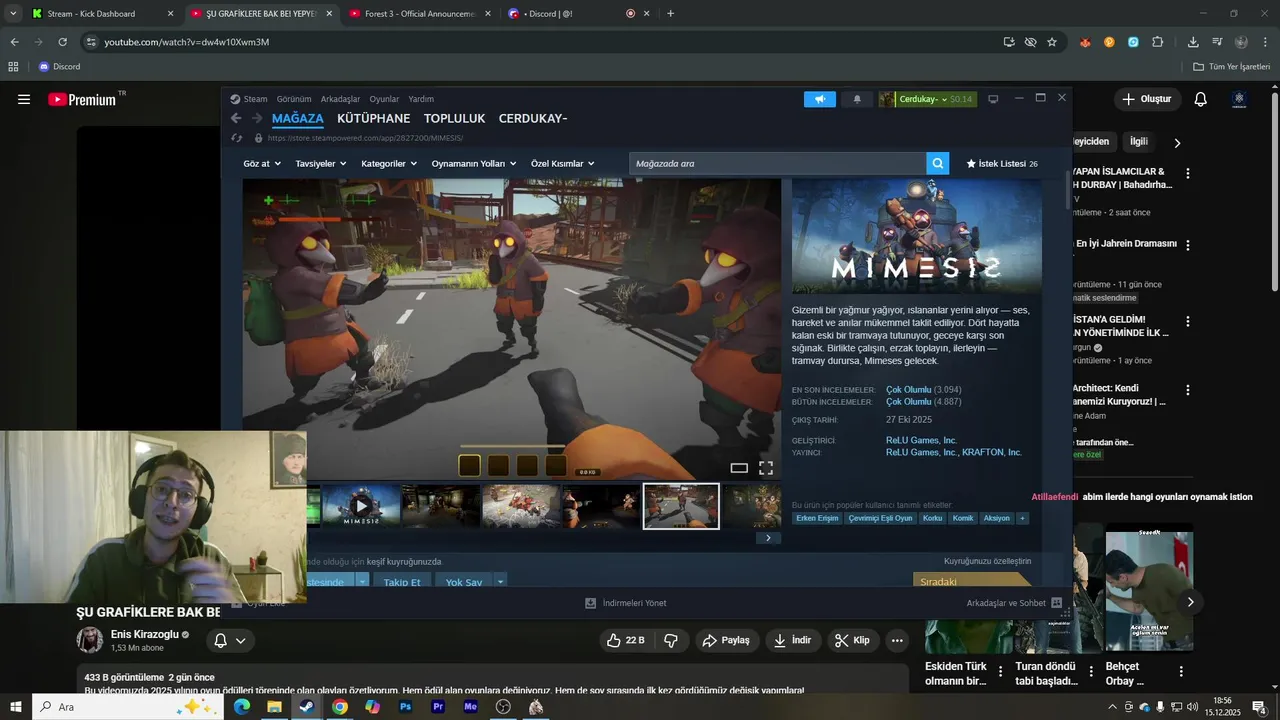Viewport: 1280px width, 720px height.
Task: Open the Steam menu item
Action: click(x=249, y=99)
